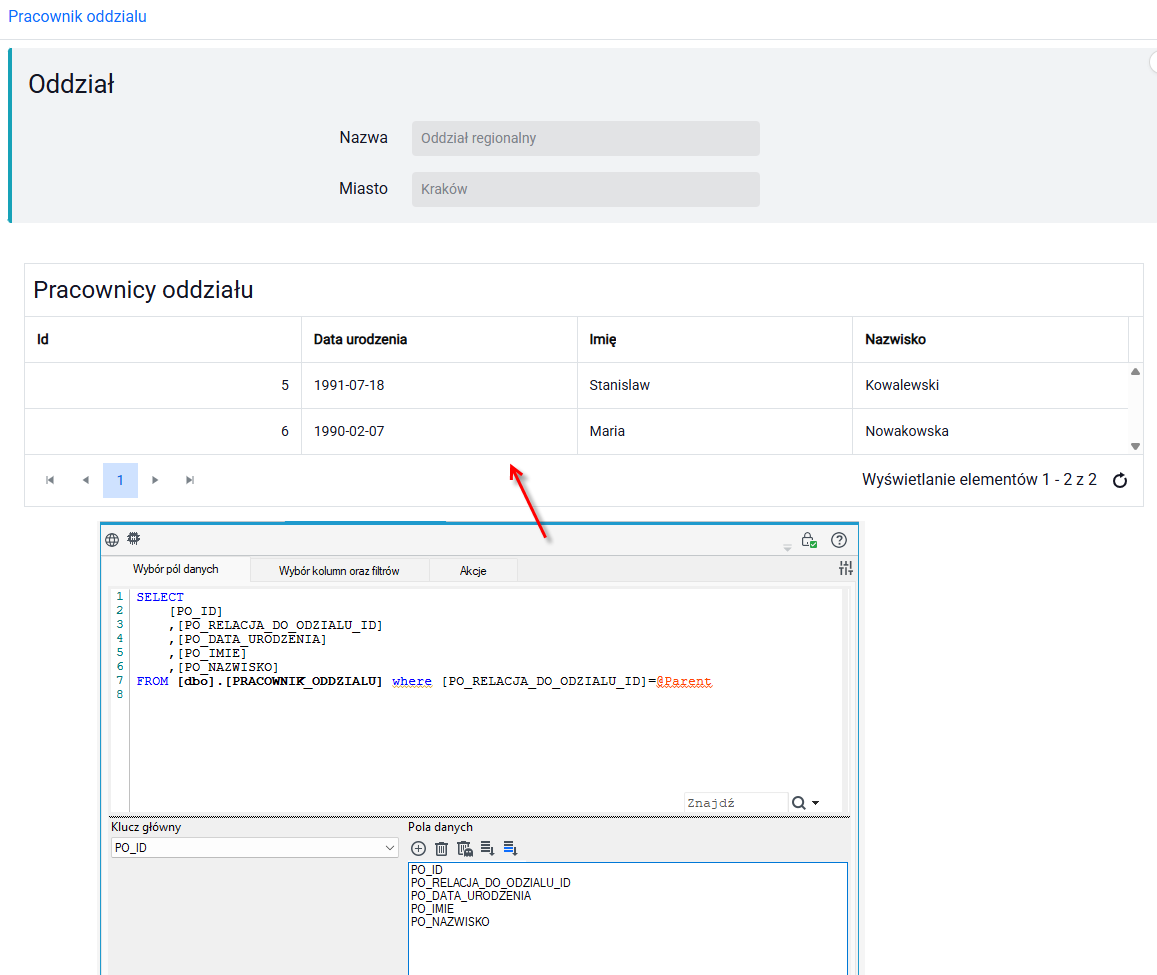
Task: Refresh the Pracownicy oddziału grid
Action: 1120,480
